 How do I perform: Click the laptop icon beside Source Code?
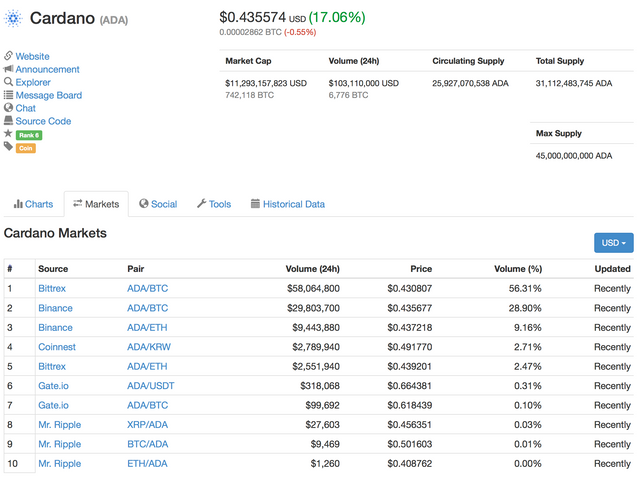click(x=8, y=120)
